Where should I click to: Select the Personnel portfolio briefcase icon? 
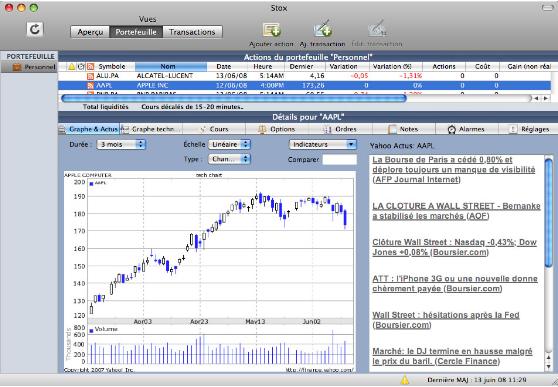pos(17,67)
